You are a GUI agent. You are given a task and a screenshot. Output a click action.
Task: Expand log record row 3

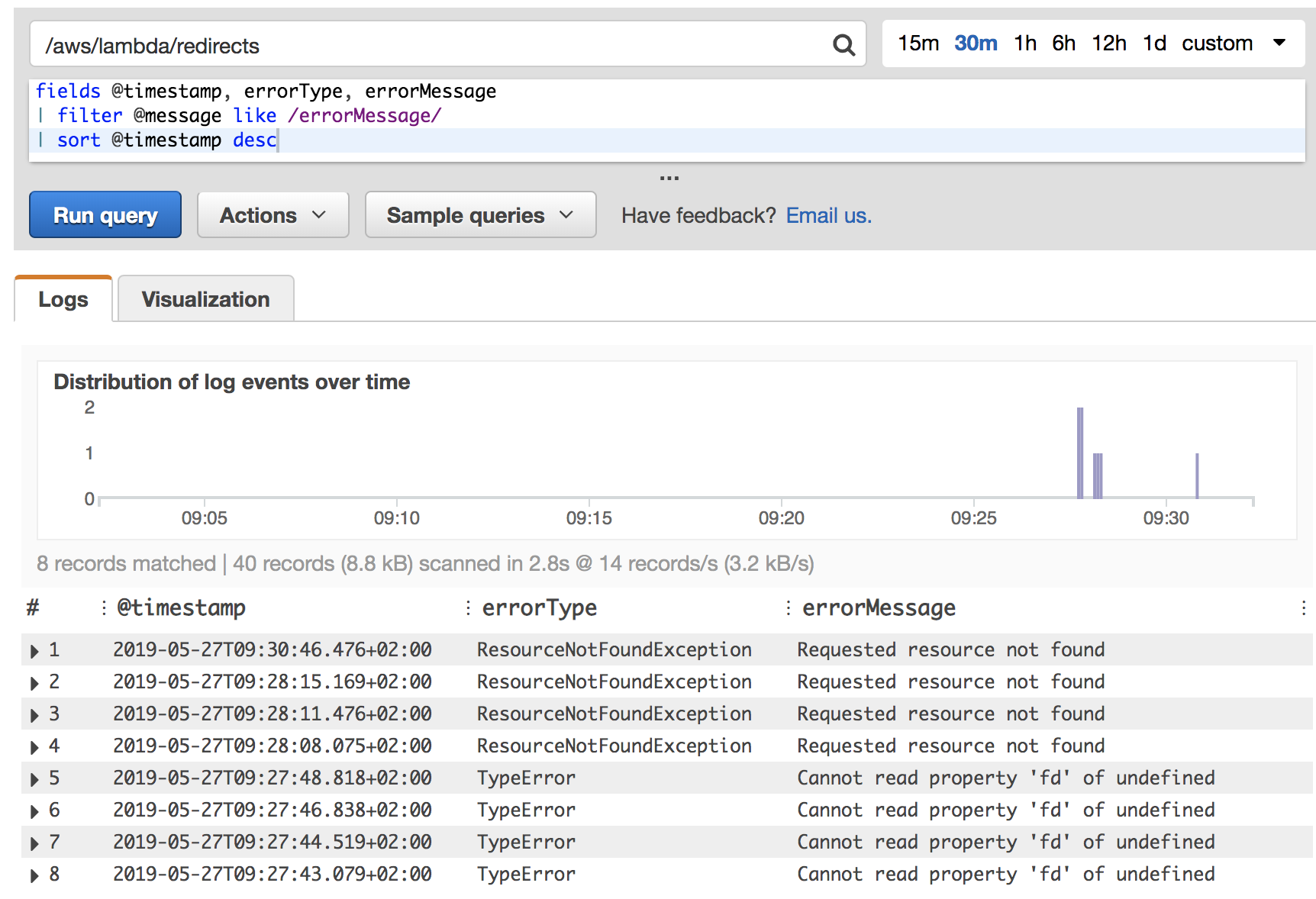34,715
